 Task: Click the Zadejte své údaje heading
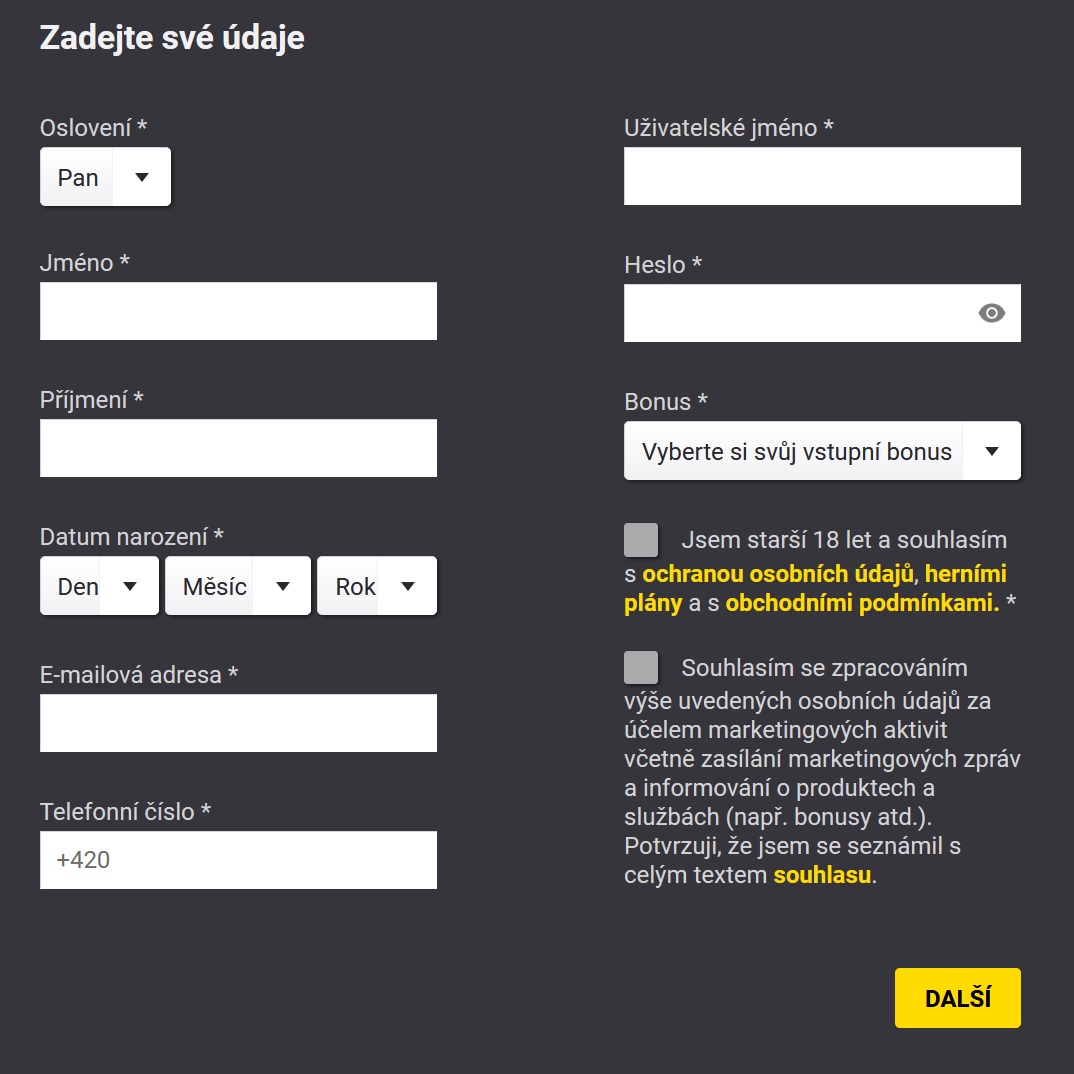[171, 38]
